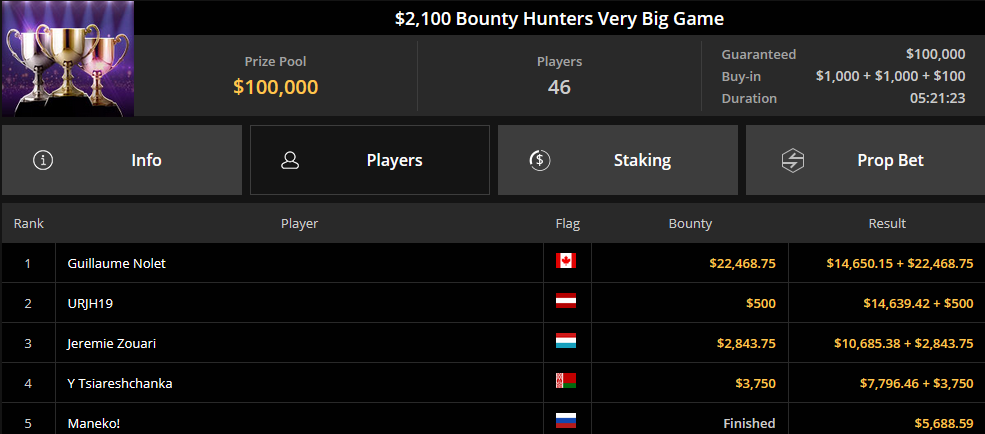The height and width of the screenshot is (434, 985).
Task: Select the URJH19 player row
Action: pyautogui.click(x=492, y=303)
